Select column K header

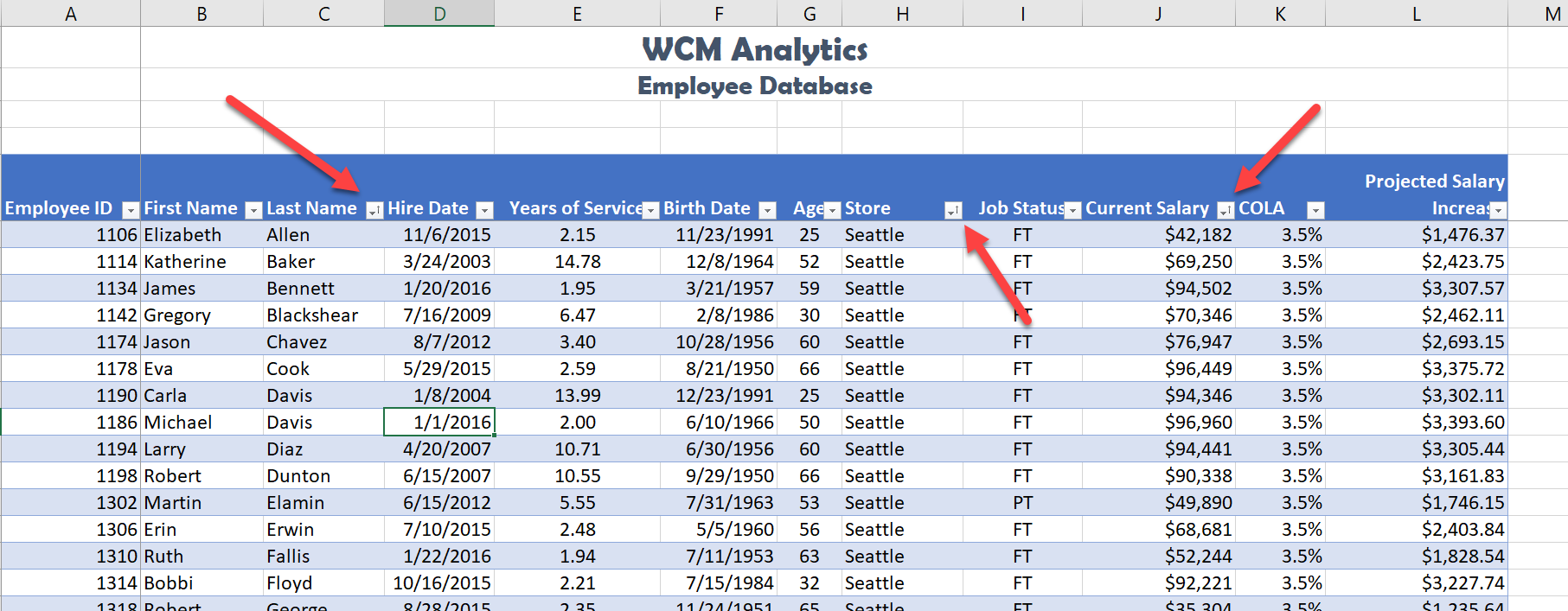click(1280, 14)
